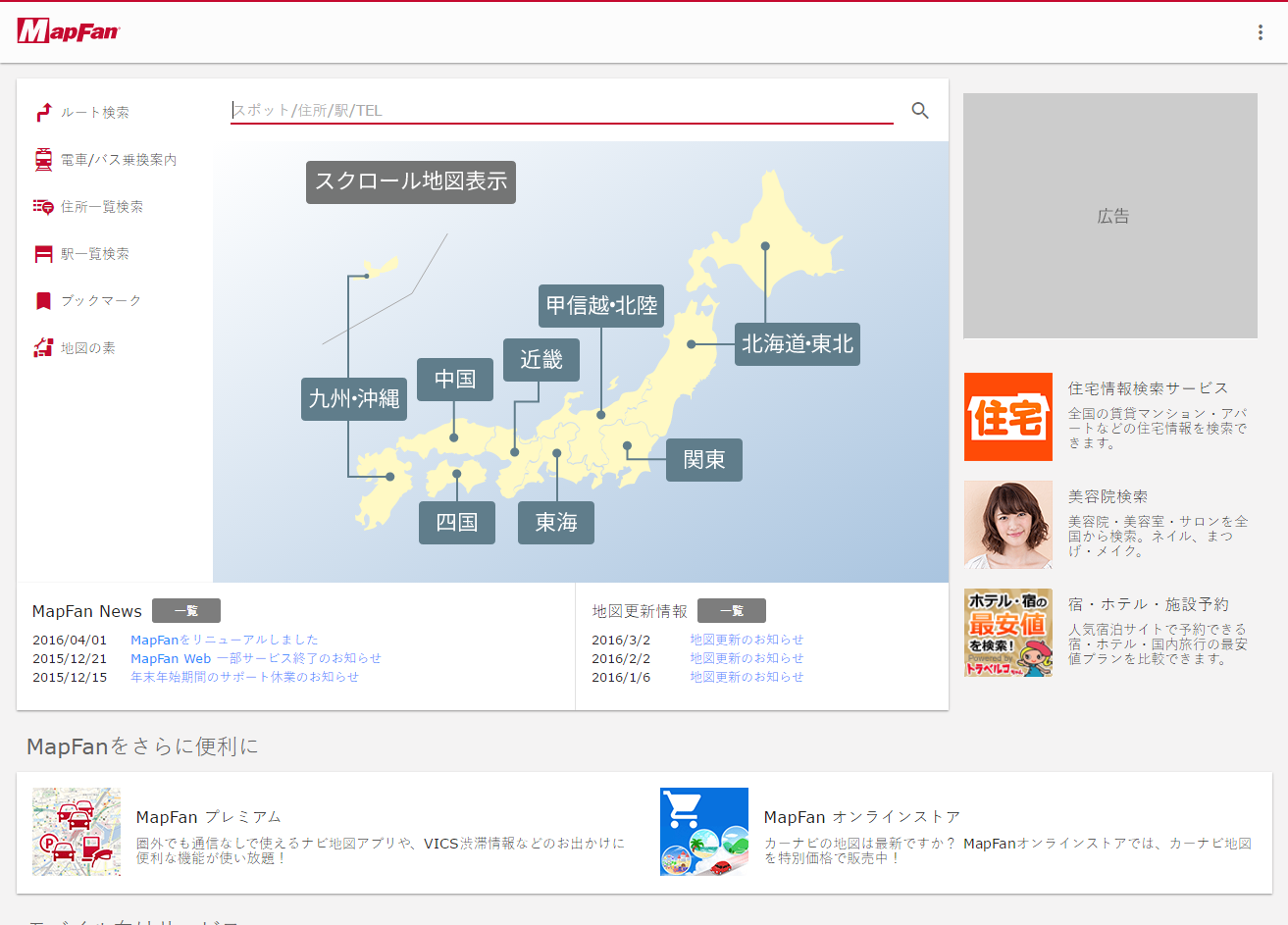Viewport: 1288px width, 925px height.
Task: Click the MapFan News heading
Action: [87, 611]
